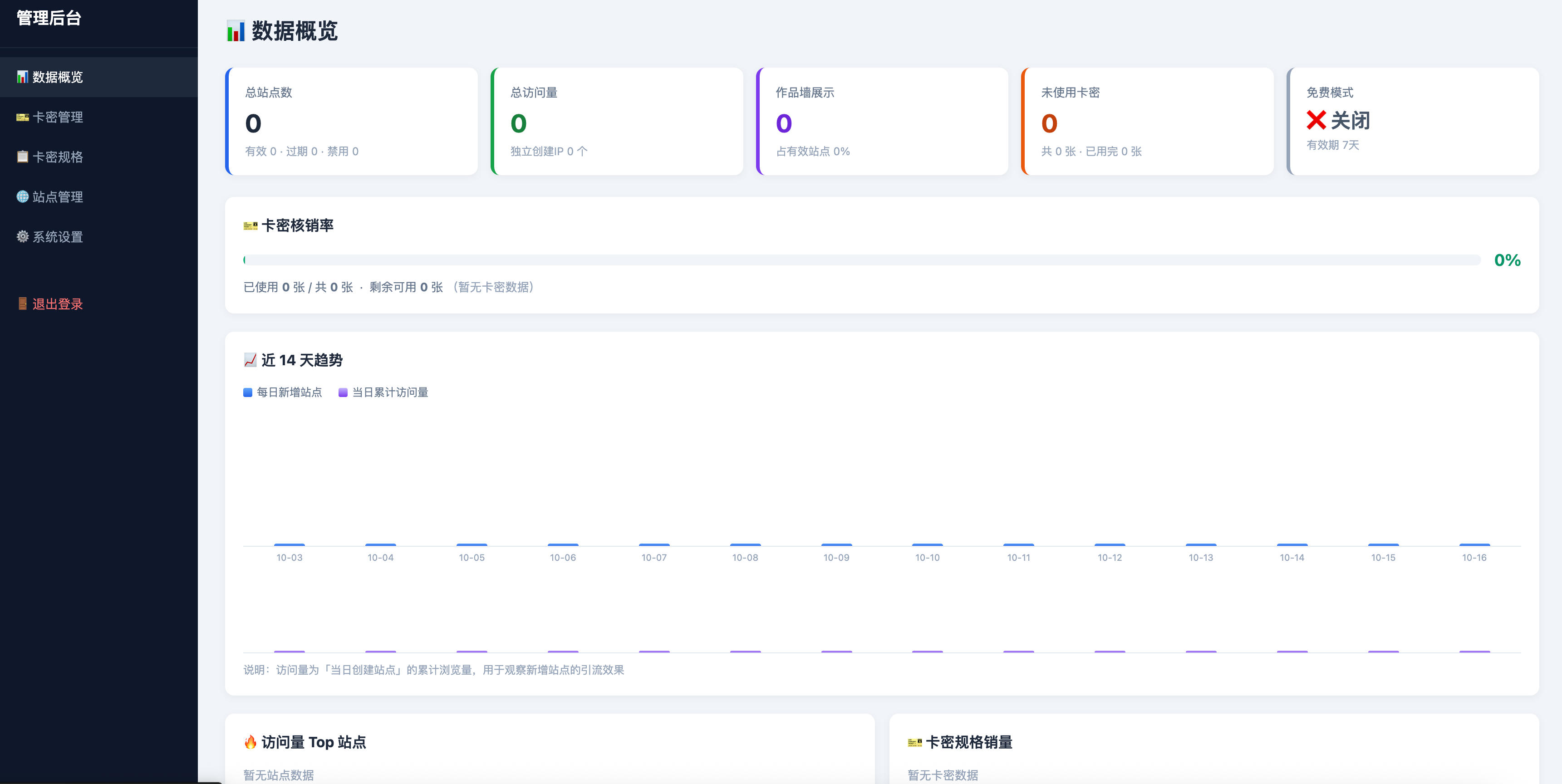This screenshot has width=1562, height=784.
Task: Click the red X icon in 免费模式 card
Action: 1316,120
